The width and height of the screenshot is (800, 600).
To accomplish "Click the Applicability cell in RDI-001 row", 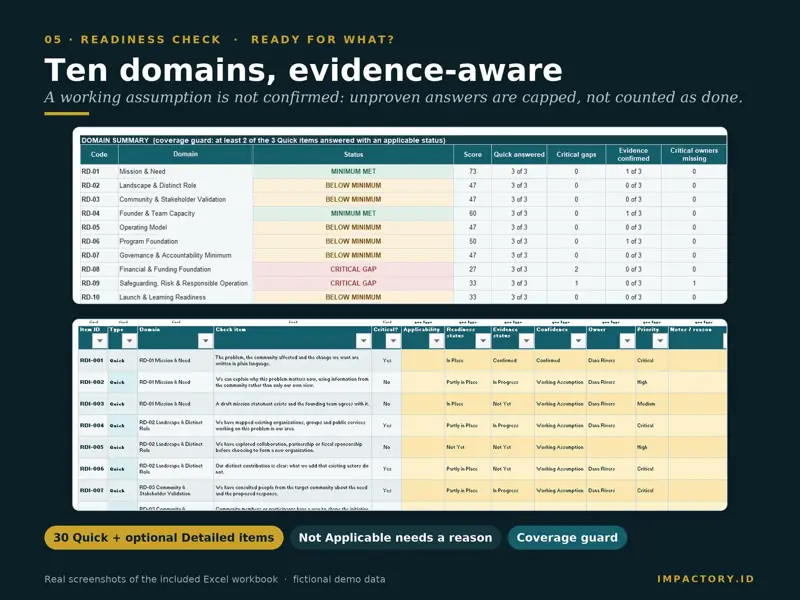I will [423, 360].
